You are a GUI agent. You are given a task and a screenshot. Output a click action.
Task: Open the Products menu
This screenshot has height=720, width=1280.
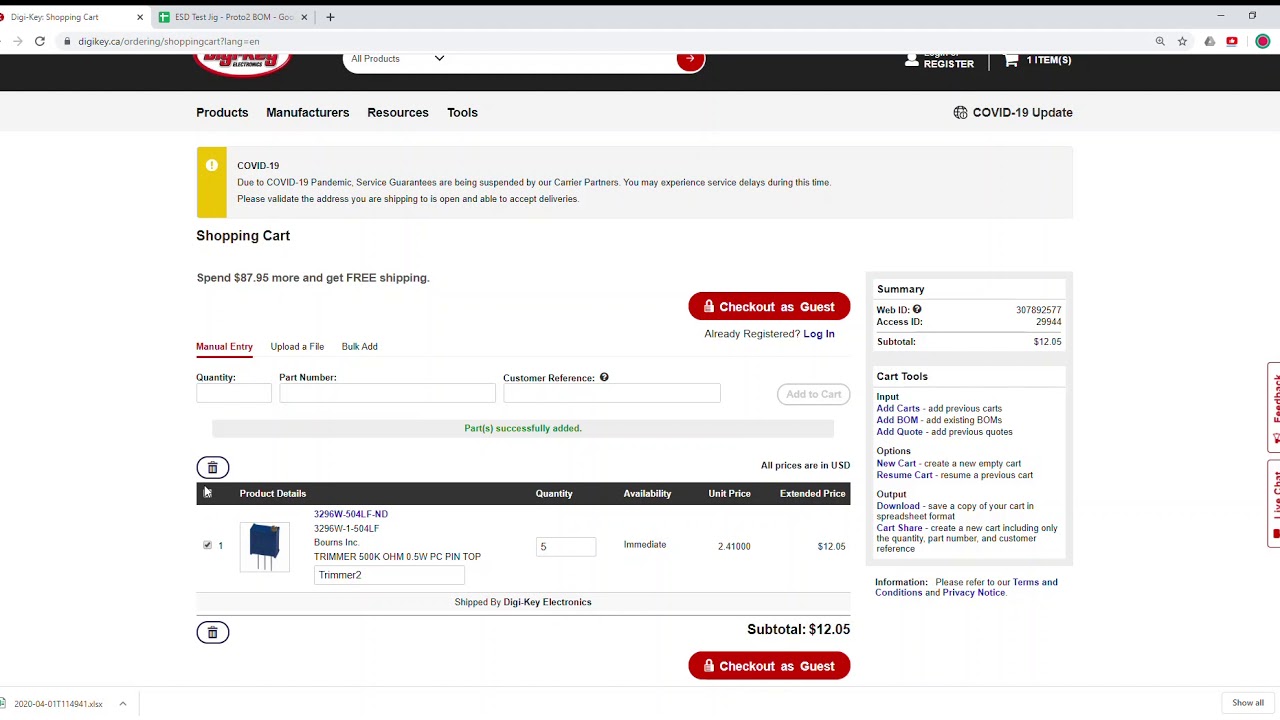click(222, 112)
